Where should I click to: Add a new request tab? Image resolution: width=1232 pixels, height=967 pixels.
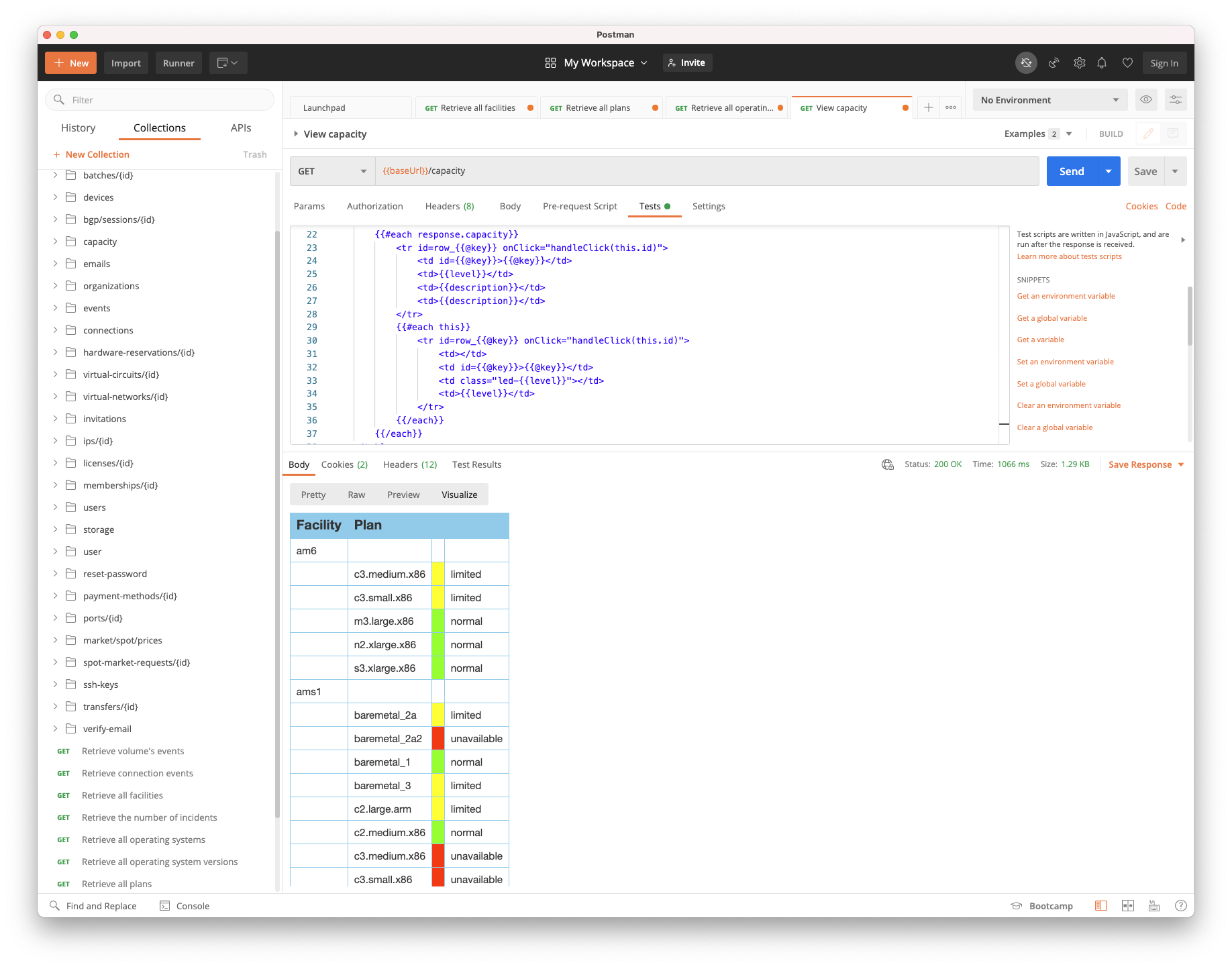coord(929,107)
